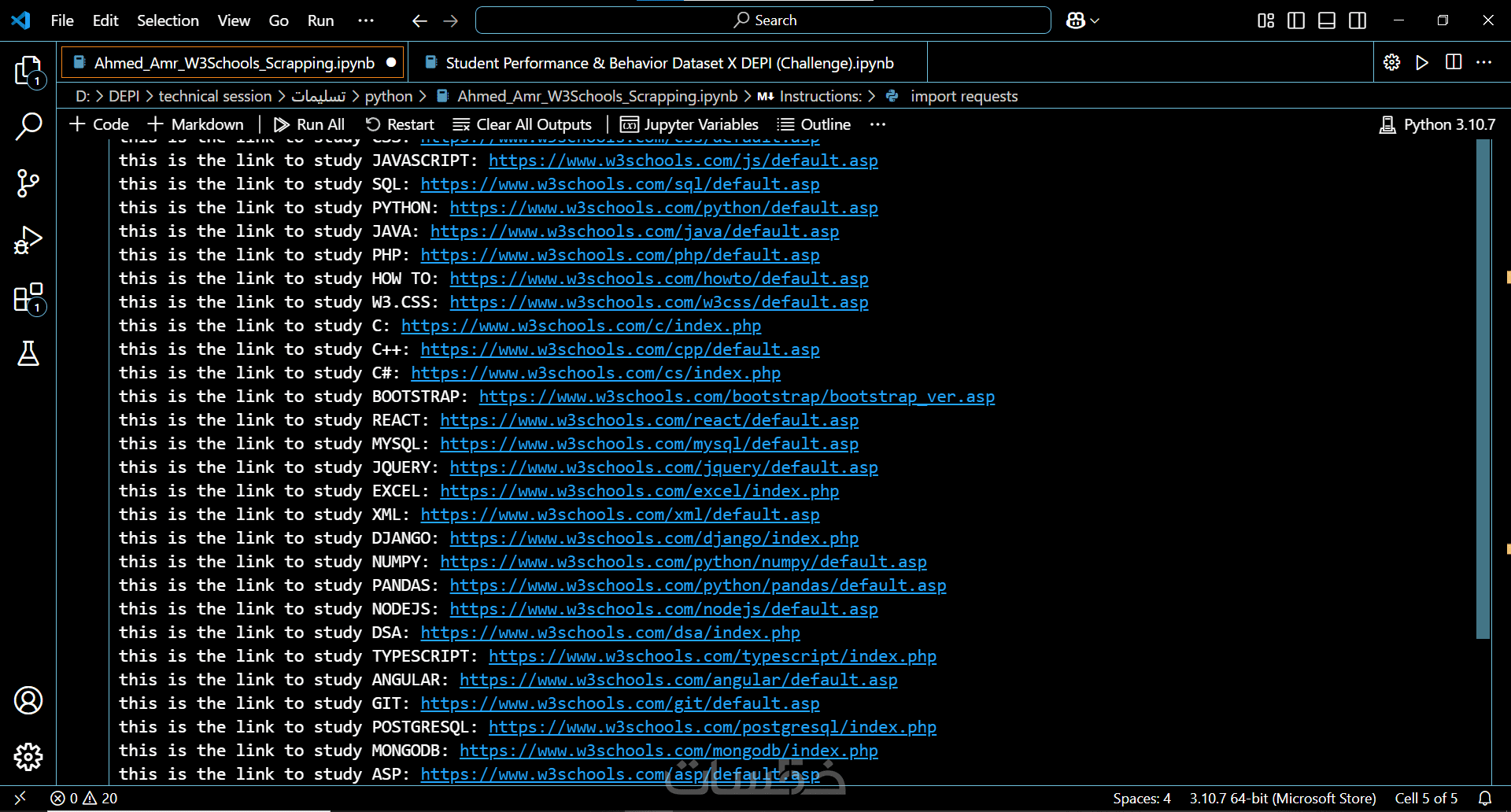
Task: Click the unsaved dot on Ahmed_Amr tab
Action: [x=391, y=62]
